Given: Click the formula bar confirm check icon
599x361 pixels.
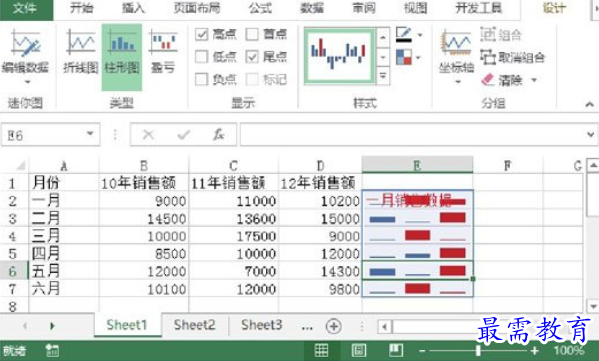Looking at the screenshot, I should point(184,134).
